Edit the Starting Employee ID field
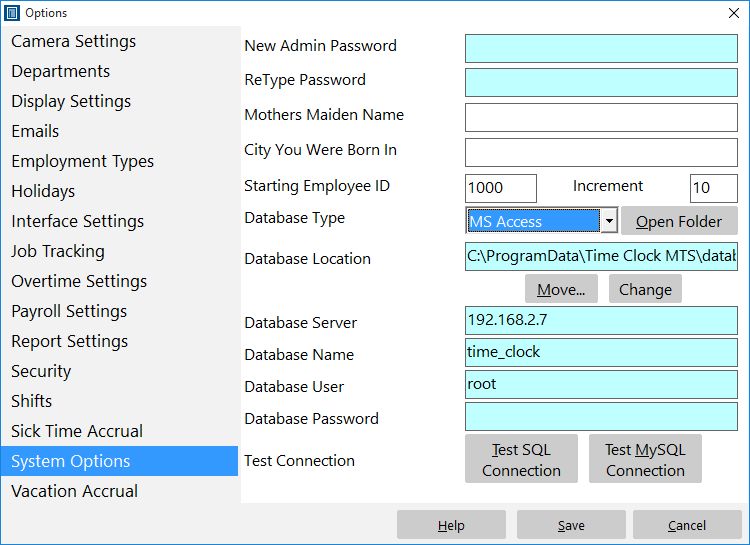This screenshot has height=545, width=750. (x=501, y=188)
